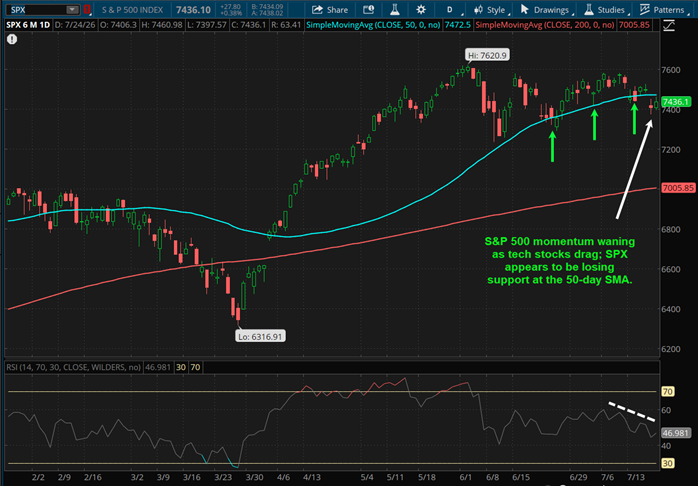Click the RSI (14, 70, 30, CLOSE, WILDERS, no) label
The height and width of the screenshot is (487, 699).
tap(73, 367)
